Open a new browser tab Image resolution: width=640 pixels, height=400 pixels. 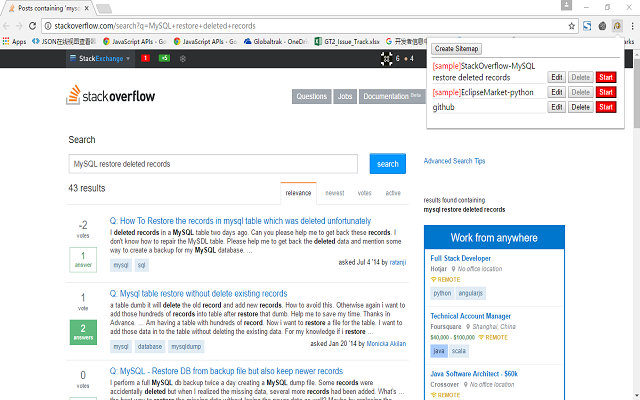104,8
